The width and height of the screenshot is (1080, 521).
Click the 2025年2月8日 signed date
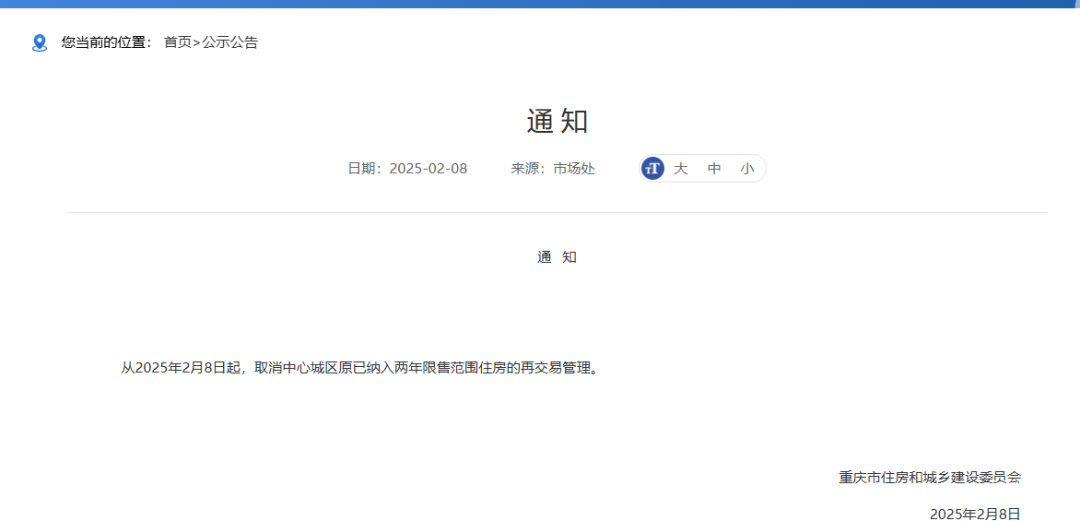click(975, 513)
